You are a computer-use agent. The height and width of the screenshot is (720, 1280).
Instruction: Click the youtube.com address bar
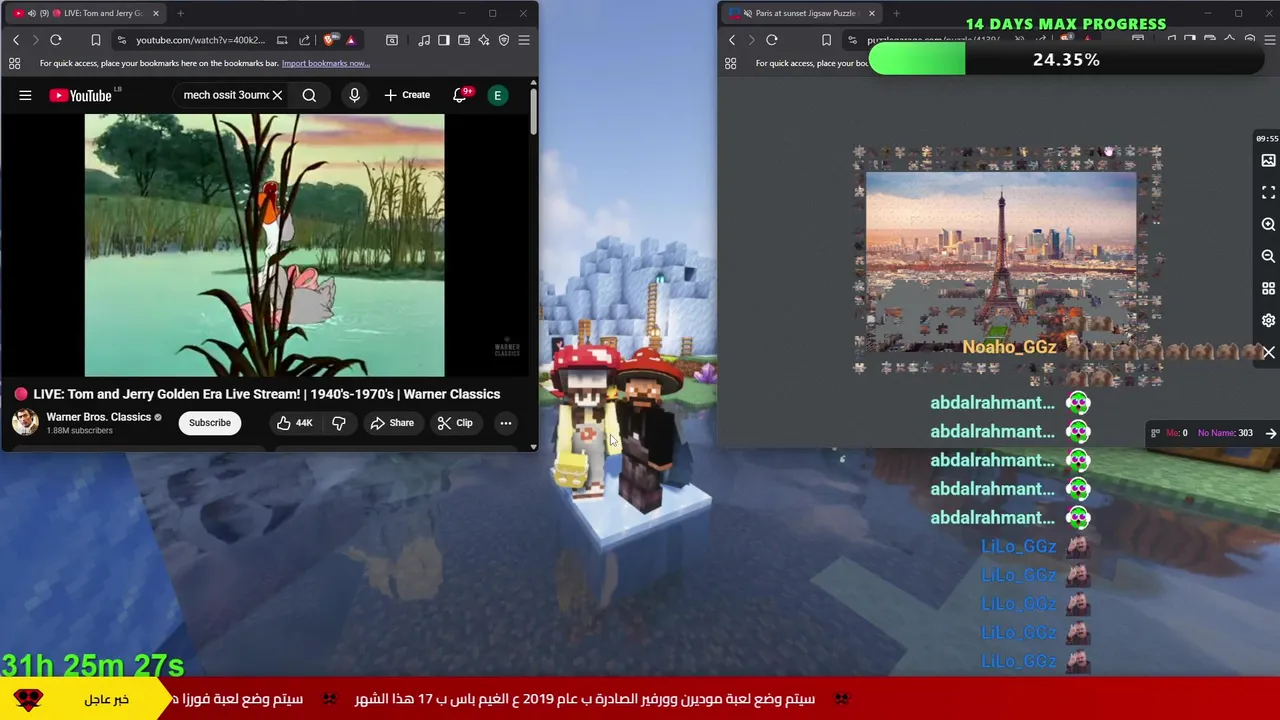click(x=200, y=40)
